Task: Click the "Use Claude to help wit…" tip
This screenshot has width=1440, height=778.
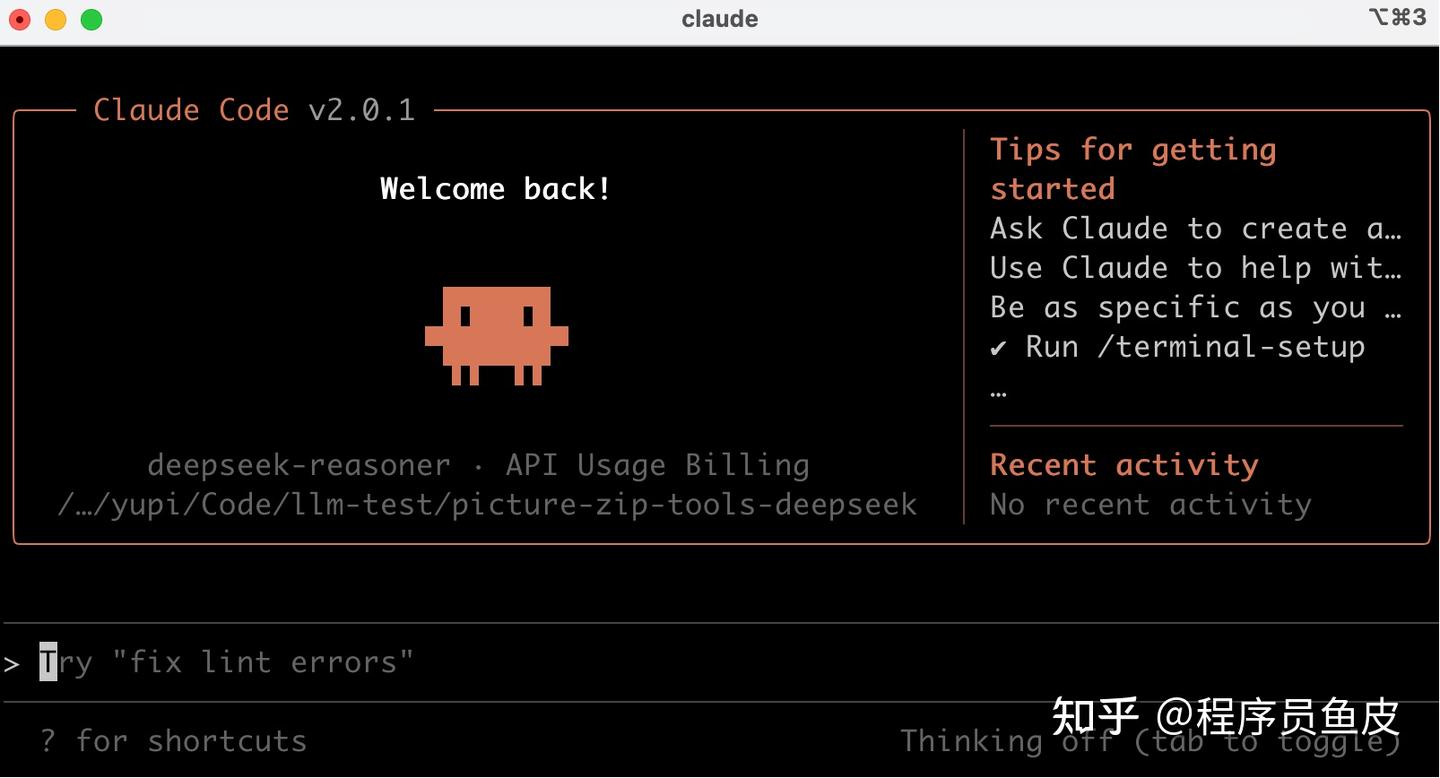Action: click(1196, 268)
